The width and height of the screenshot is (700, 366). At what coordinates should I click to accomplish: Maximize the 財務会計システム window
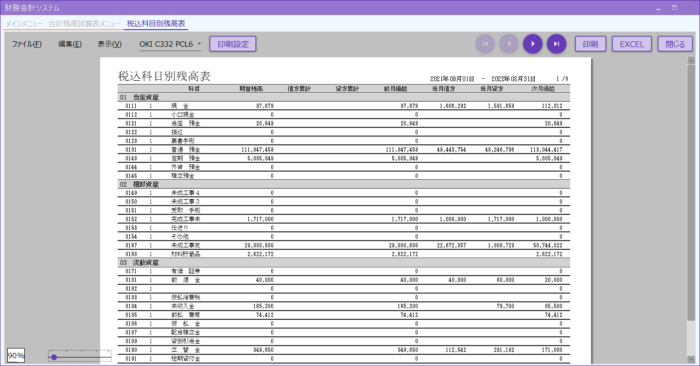pos(675,8)
